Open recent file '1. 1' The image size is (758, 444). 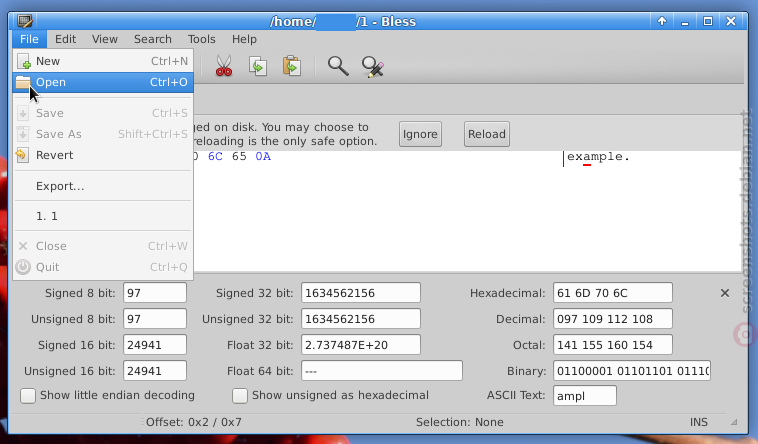click(103, 216)
